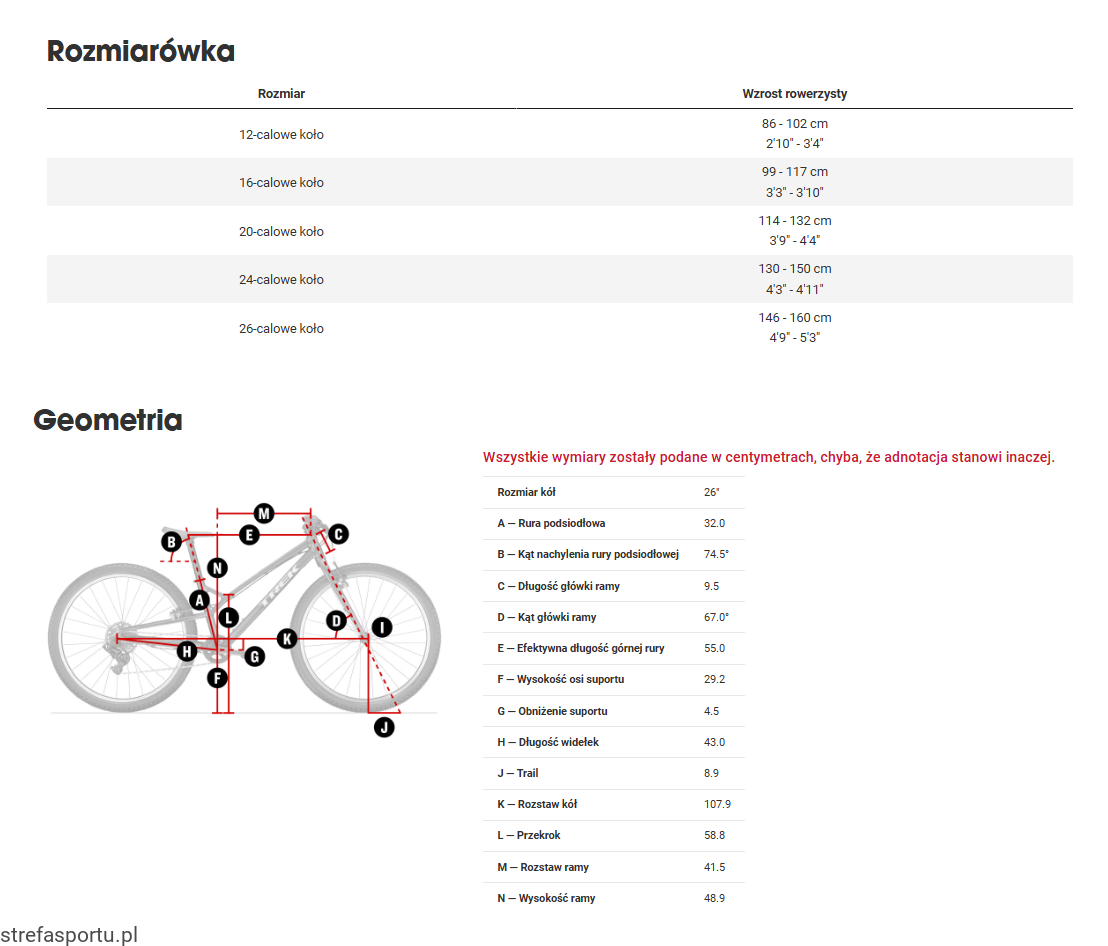This screenshot has width=1108, height=946.
Task: Select the 12-calowe koło size row
Action: (281, 134)
